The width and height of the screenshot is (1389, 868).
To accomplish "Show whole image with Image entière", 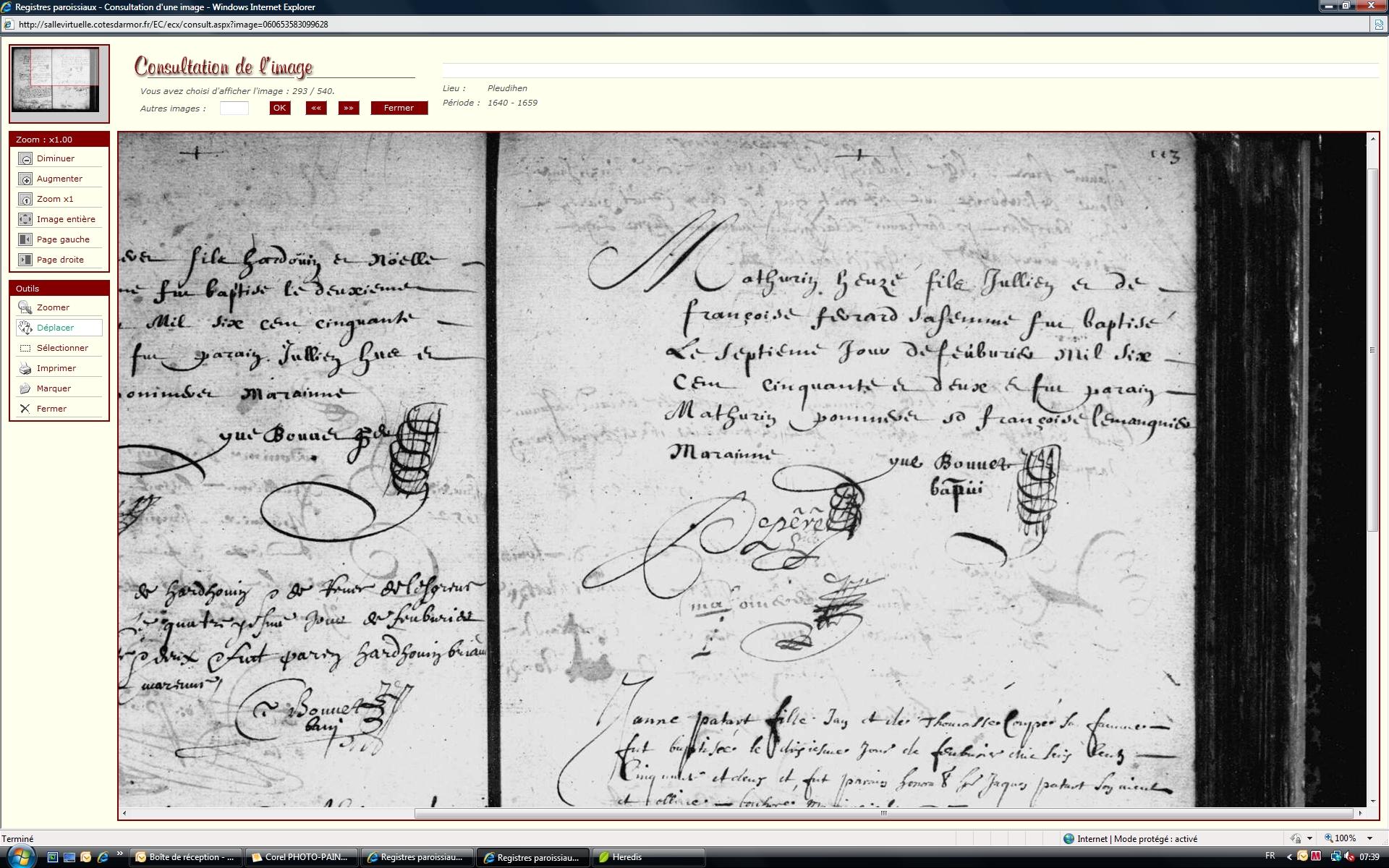I will pyautogui.click(x=25, y=219).
